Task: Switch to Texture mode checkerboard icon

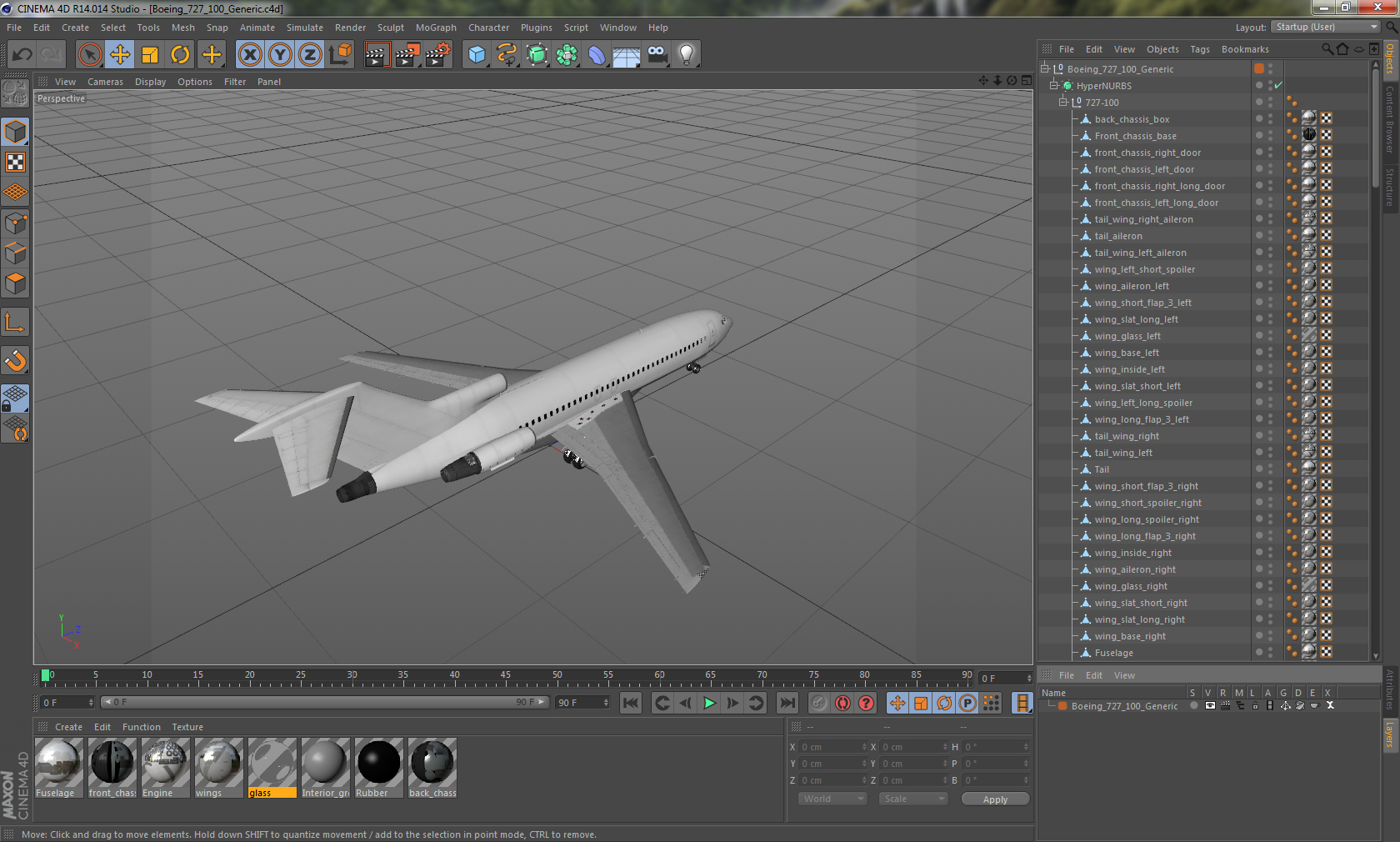Action: pyautogui.click(x=16, y=162)
